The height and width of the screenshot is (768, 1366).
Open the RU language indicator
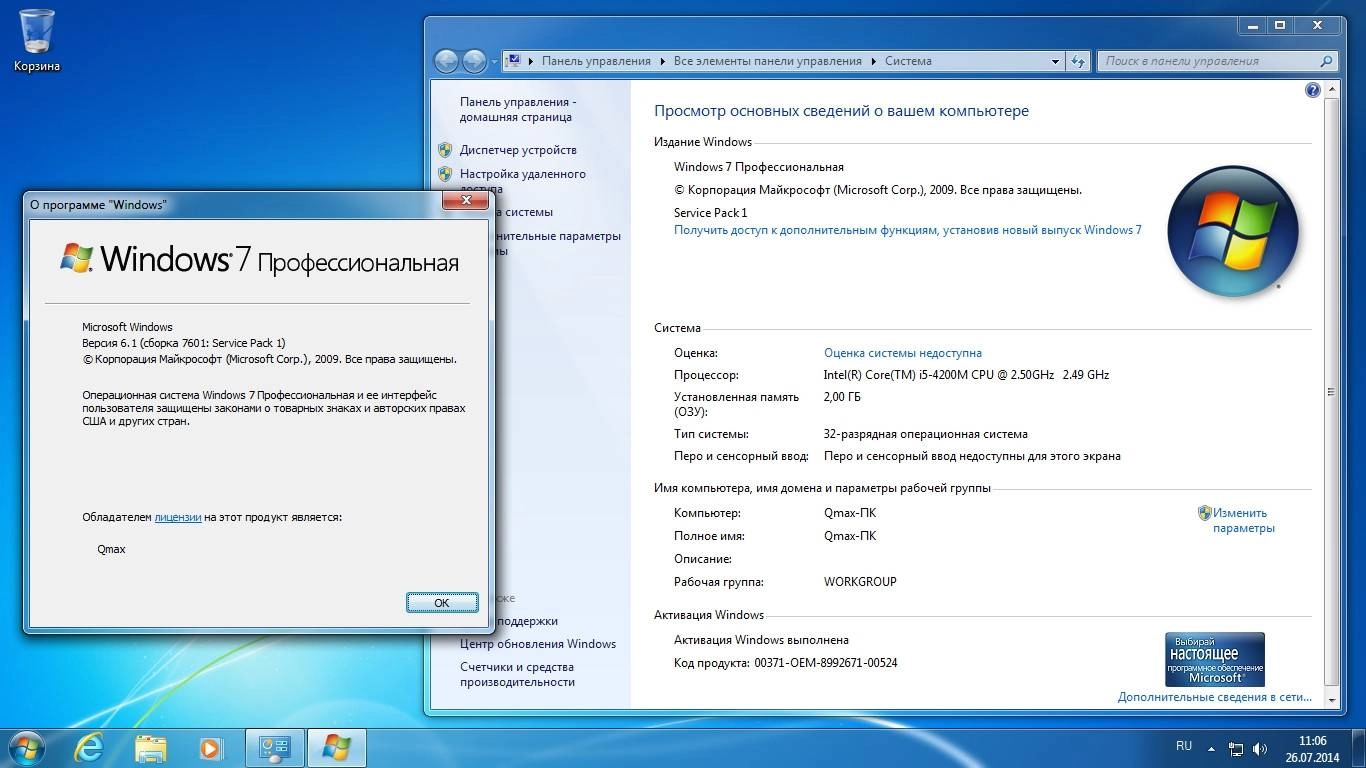click(x=1184, y=746)
